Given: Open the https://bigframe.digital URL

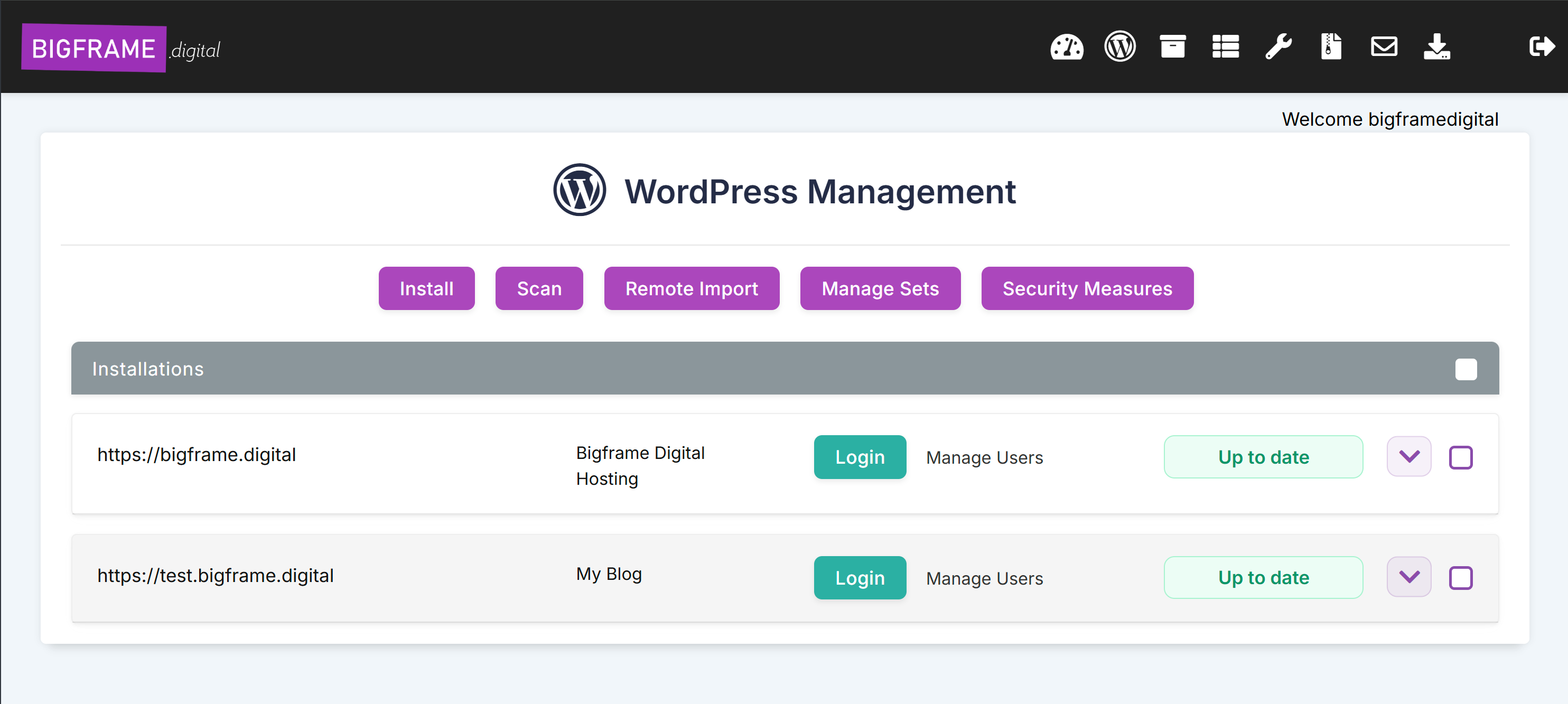Looking at the screenshot, I should click(197, 455).
